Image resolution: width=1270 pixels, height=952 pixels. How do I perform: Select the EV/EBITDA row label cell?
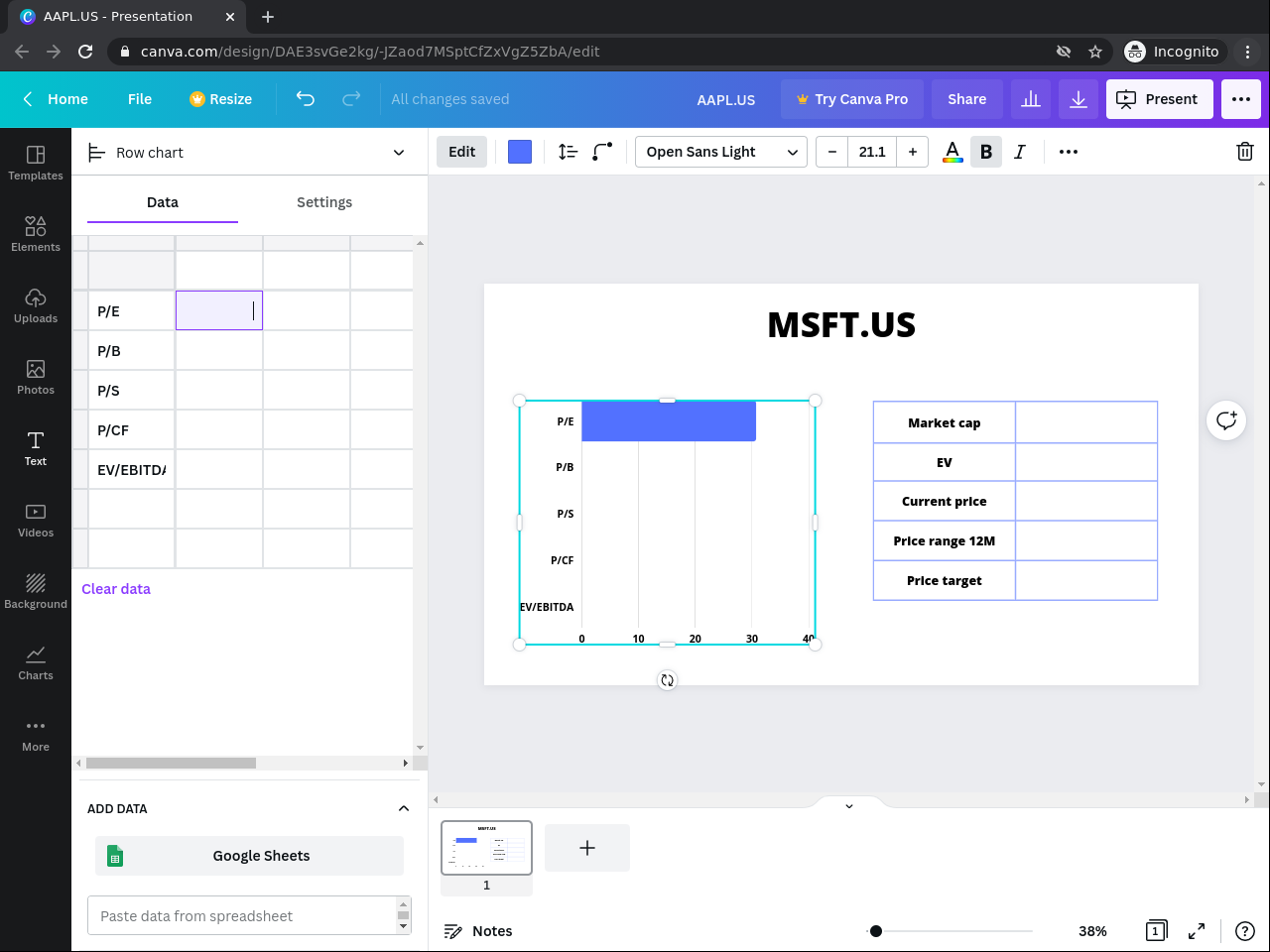132,470
